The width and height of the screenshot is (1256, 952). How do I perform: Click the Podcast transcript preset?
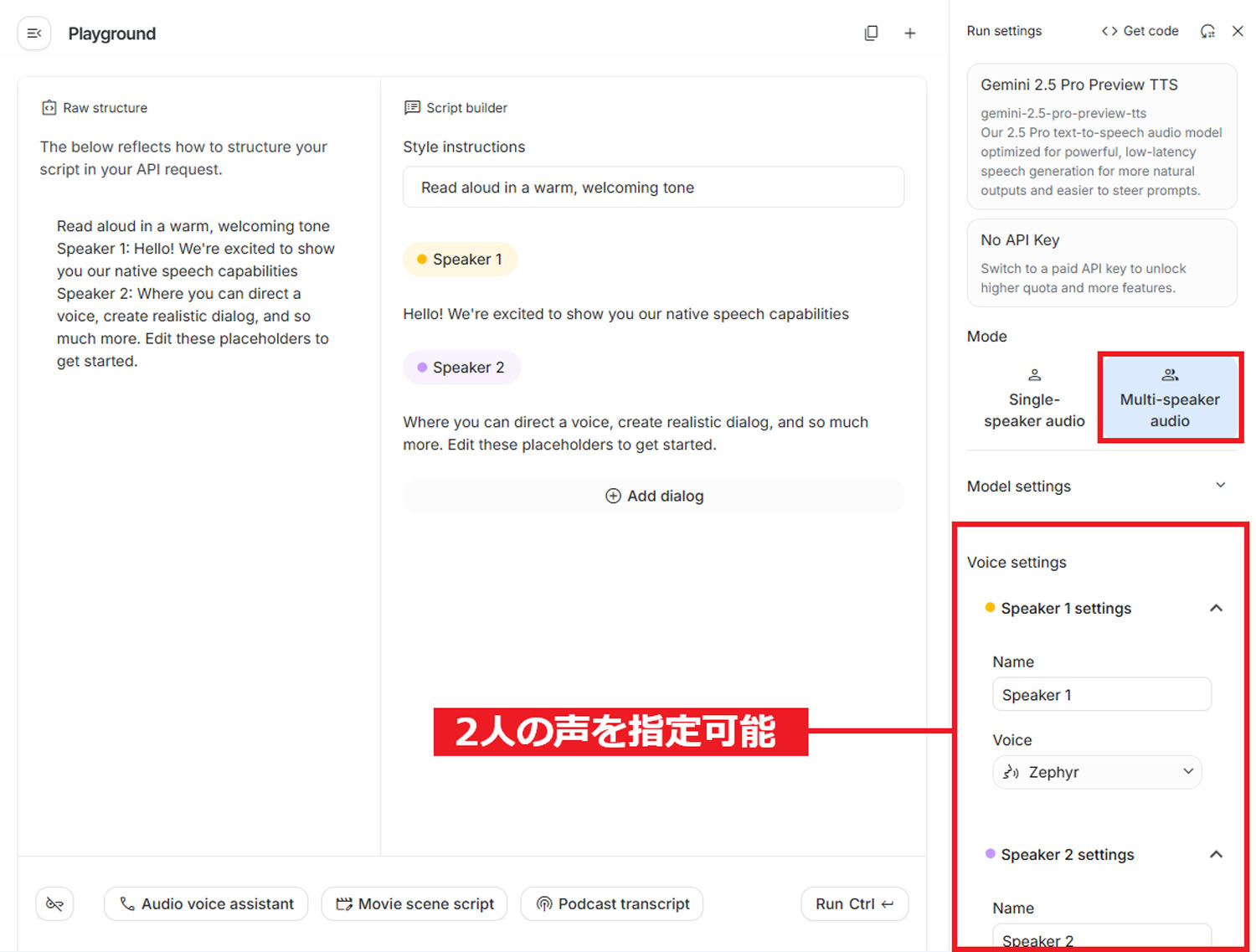611,903
